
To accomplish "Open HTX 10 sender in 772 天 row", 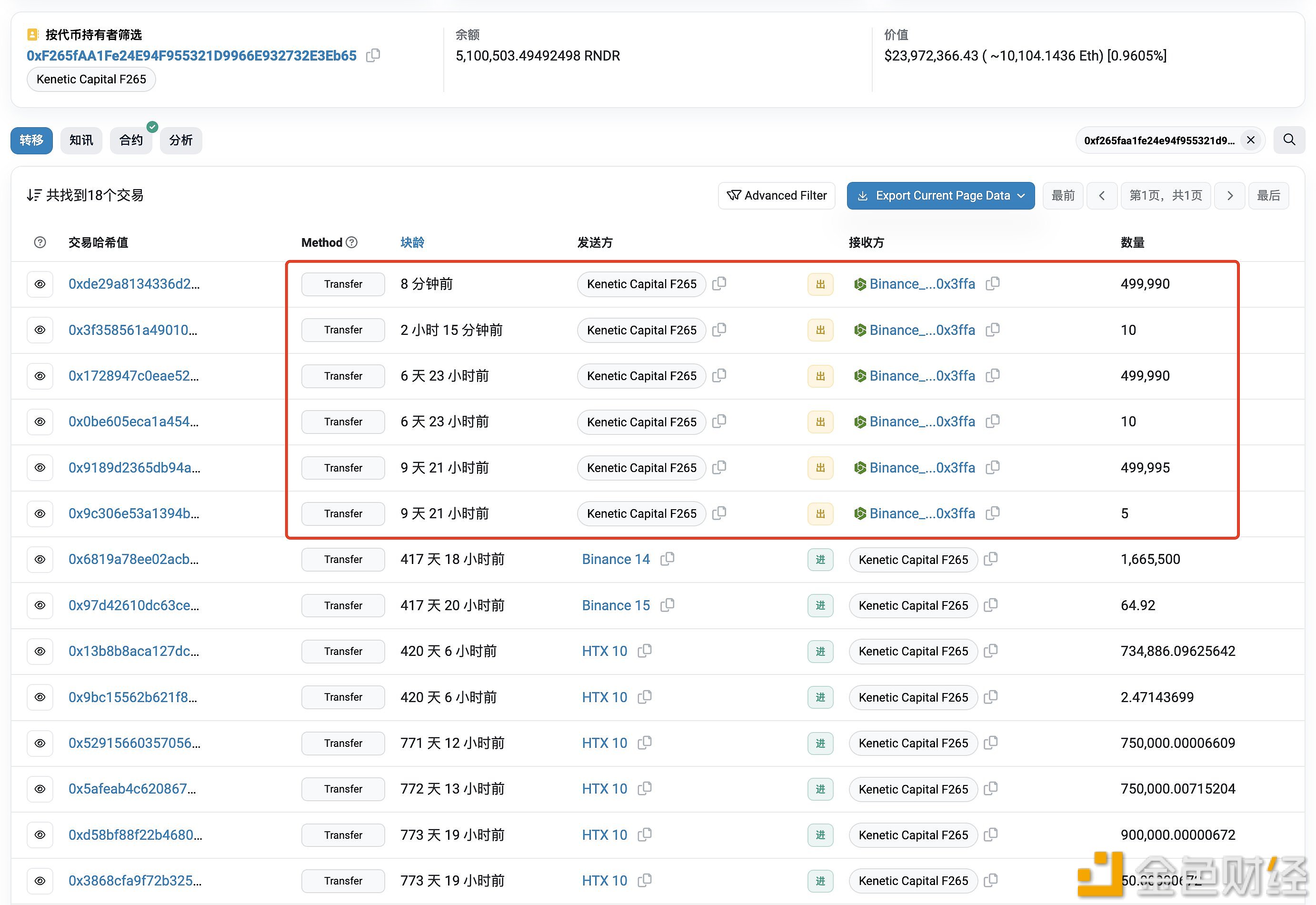I will (x=604, y=789).
